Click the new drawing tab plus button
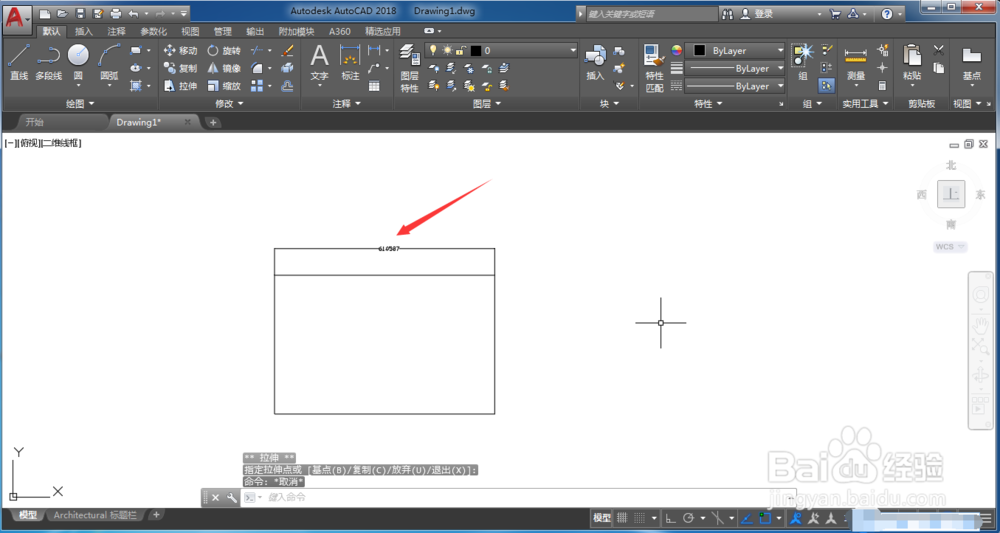The width and height of the screenshot is (1000, 533). click(213, 122)
